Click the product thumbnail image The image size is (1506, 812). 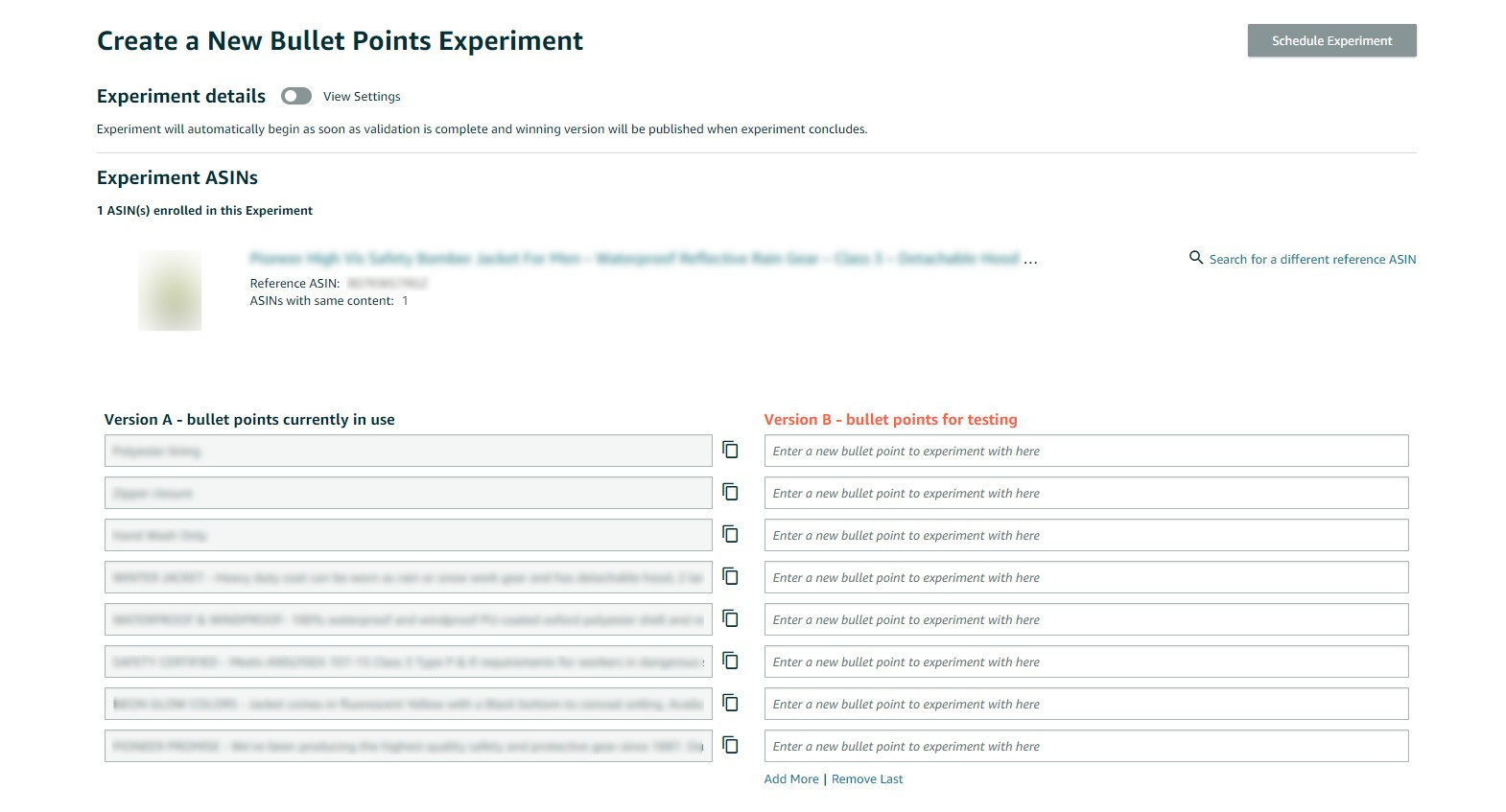[170, 290]
